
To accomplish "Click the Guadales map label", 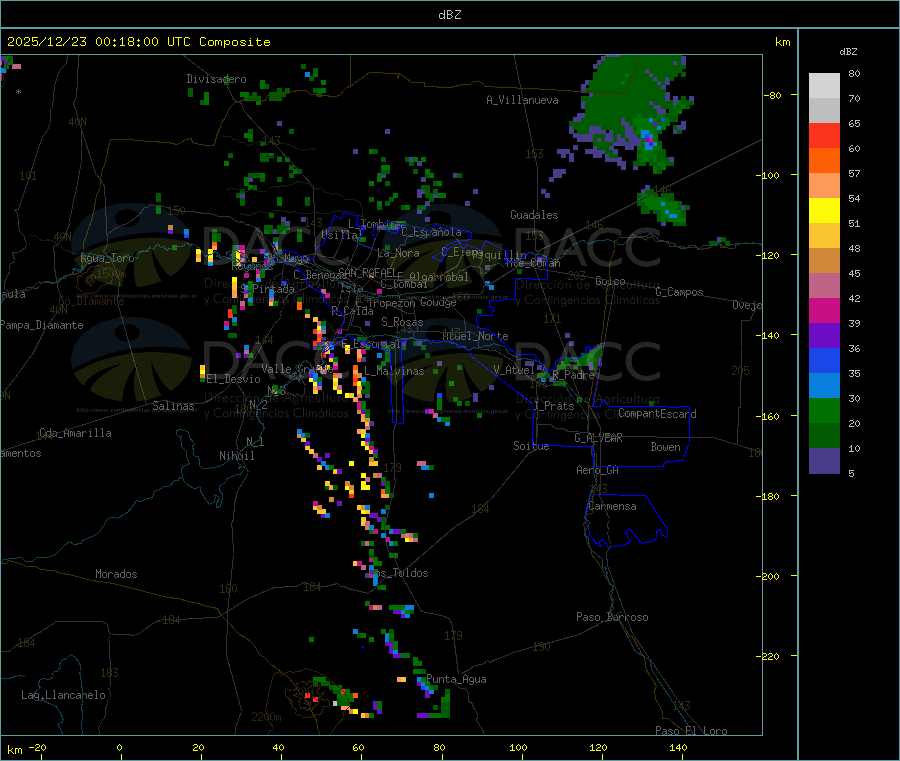I will pos(534,215).
